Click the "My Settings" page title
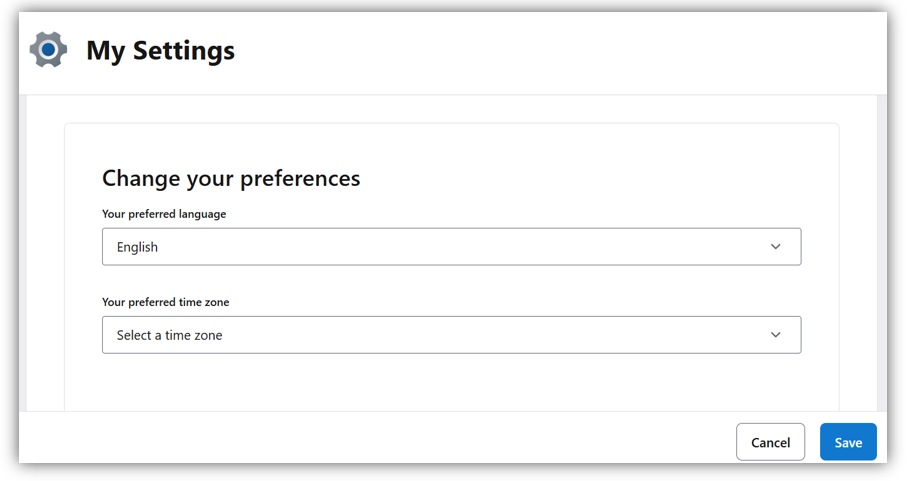This screenshot has height=481, width=916. [x=160, y=50]
